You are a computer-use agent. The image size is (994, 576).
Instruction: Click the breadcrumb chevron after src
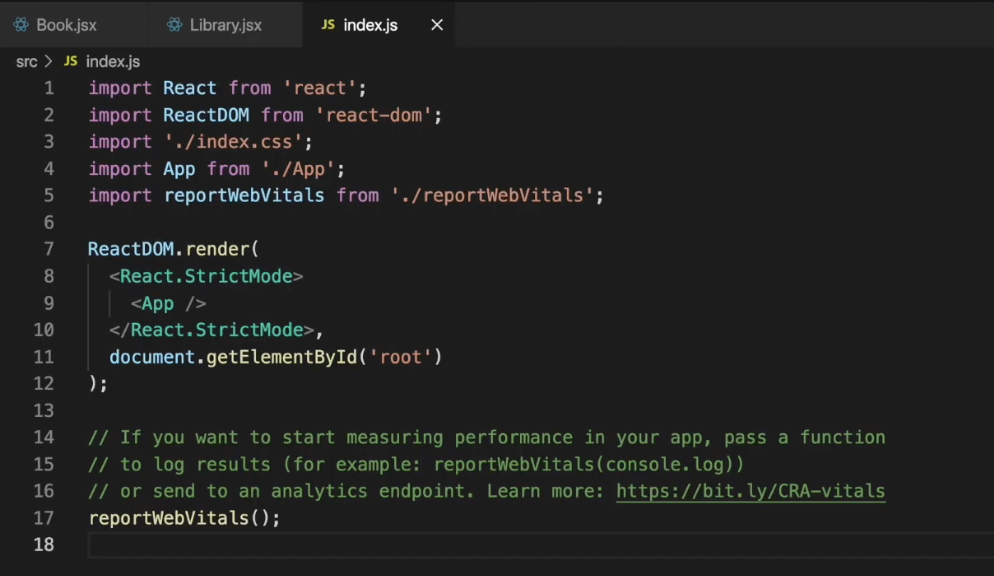pyautogui.click(x=48, y=61)
